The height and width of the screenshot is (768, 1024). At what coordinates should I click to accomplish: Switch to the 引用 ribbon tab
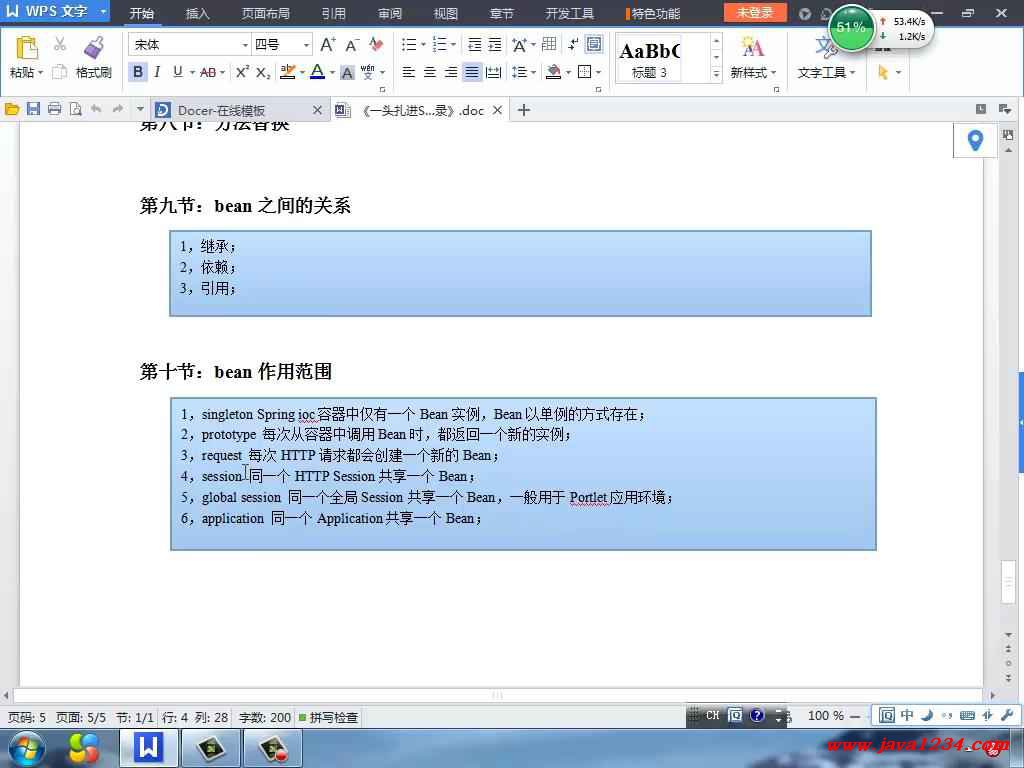[334, 13]
